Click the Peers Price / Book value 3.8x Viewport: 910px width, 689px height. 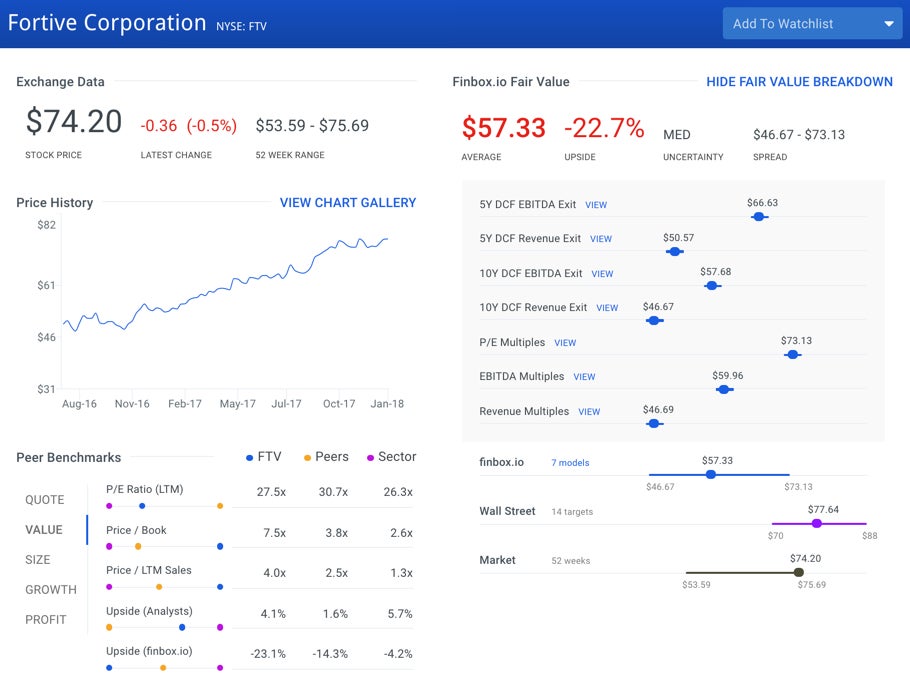tap(337, 533)
